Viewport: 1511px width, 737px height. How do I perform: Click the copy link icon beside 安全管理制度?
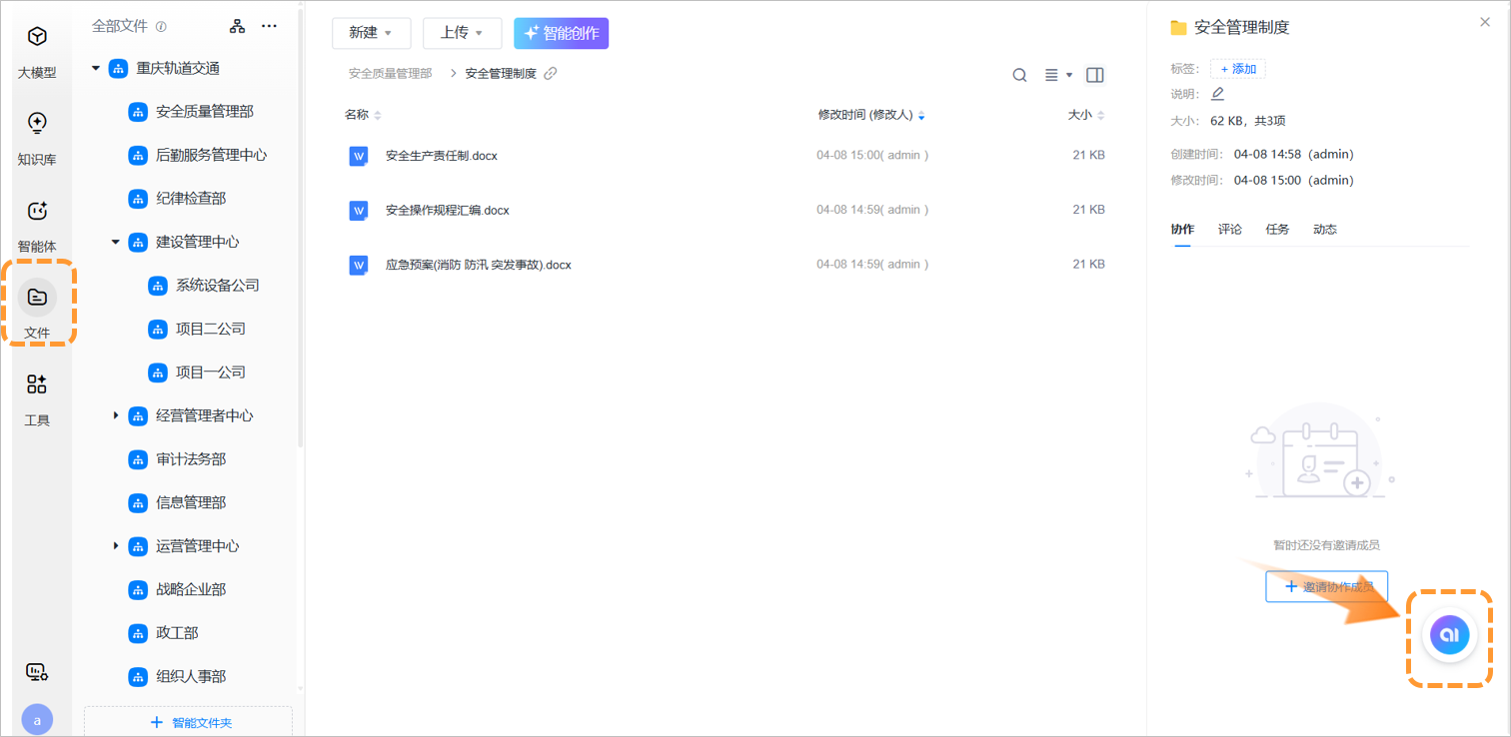coord(550,74)
